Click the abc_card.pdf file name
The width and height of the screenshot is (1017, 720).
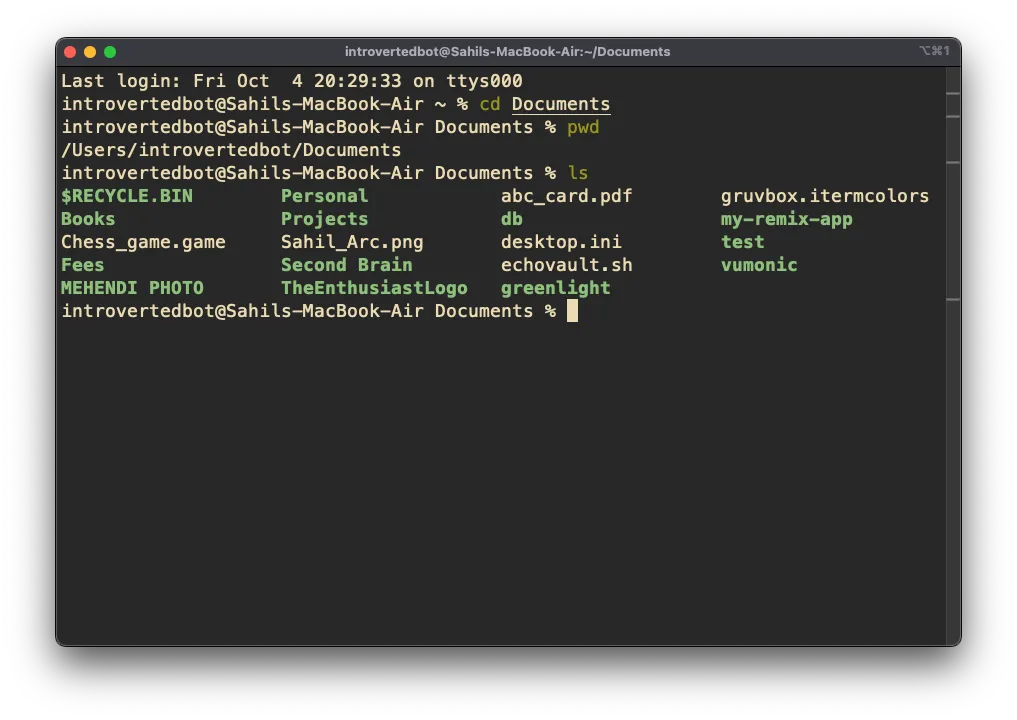click(566, 196)
